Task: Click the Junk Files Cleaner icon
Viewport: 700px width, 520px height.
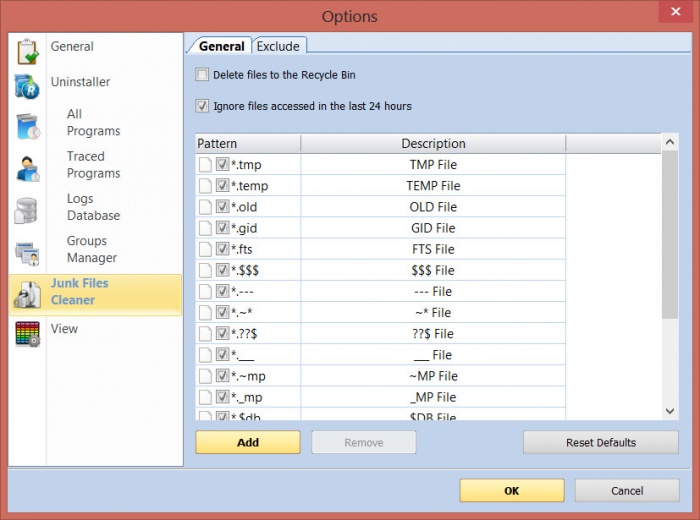Action: pyautogui.click(x=27, y=293)
